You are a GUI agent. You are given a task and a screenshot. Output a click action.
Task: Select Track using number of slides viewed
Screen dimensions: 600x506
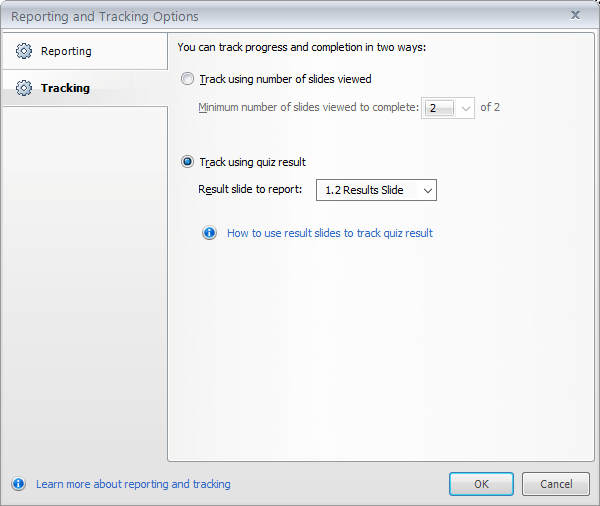pyautogui.click(x=187, y=79)
